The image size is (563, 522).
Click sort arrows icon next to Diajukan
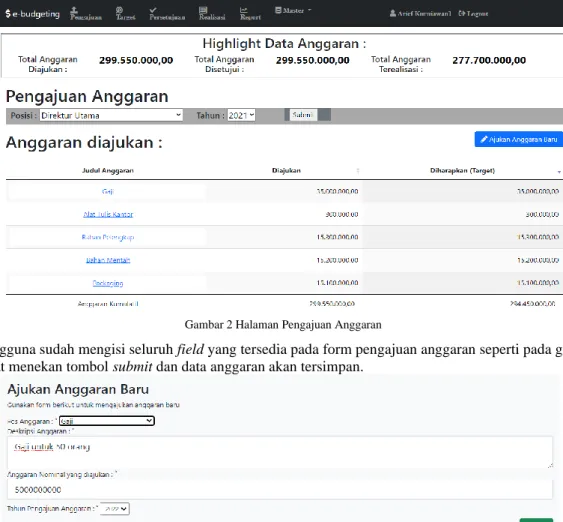coord(358,171)
